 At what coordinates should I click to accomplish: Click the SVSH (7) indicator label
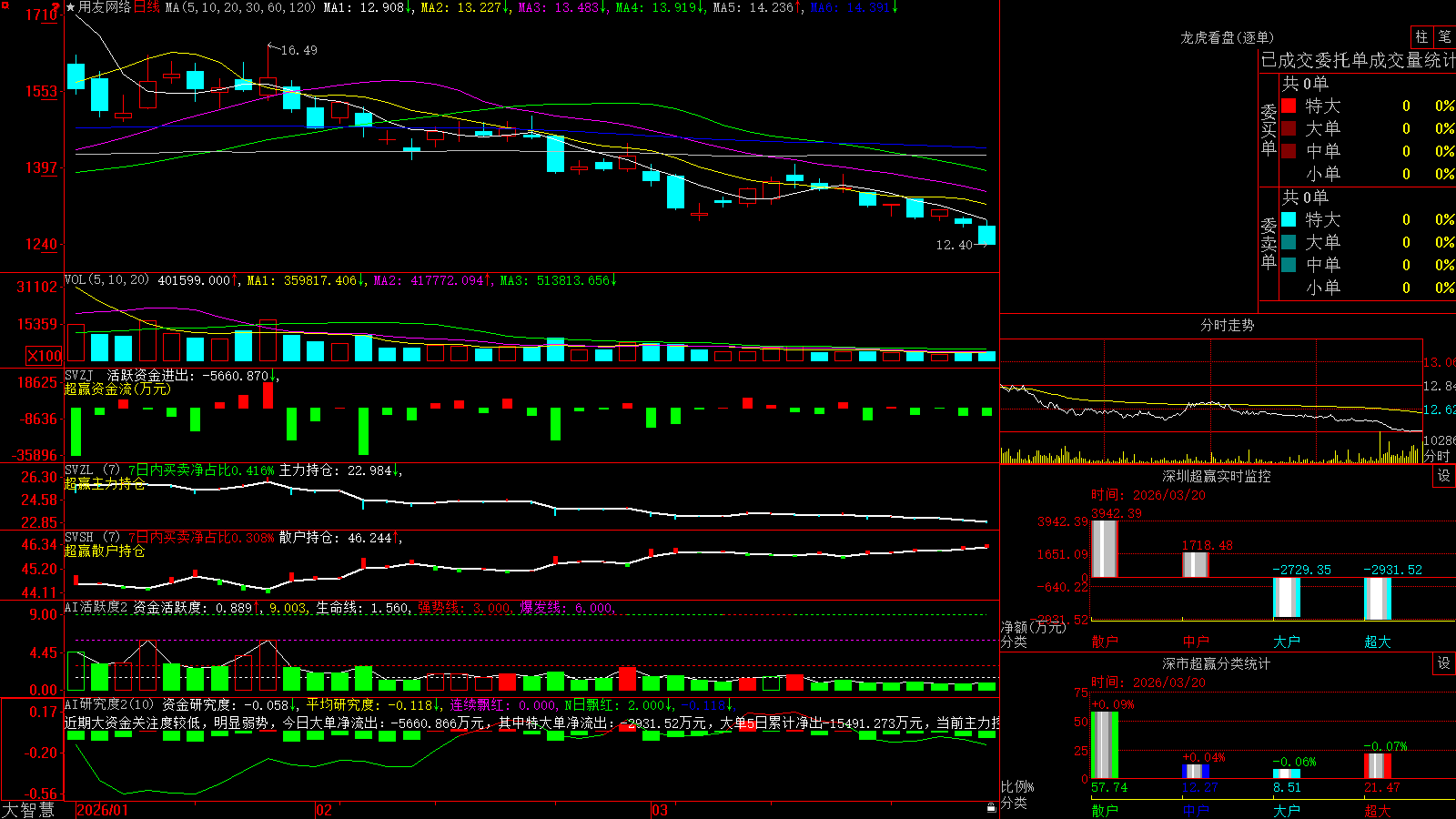click(x=92, y=538)
